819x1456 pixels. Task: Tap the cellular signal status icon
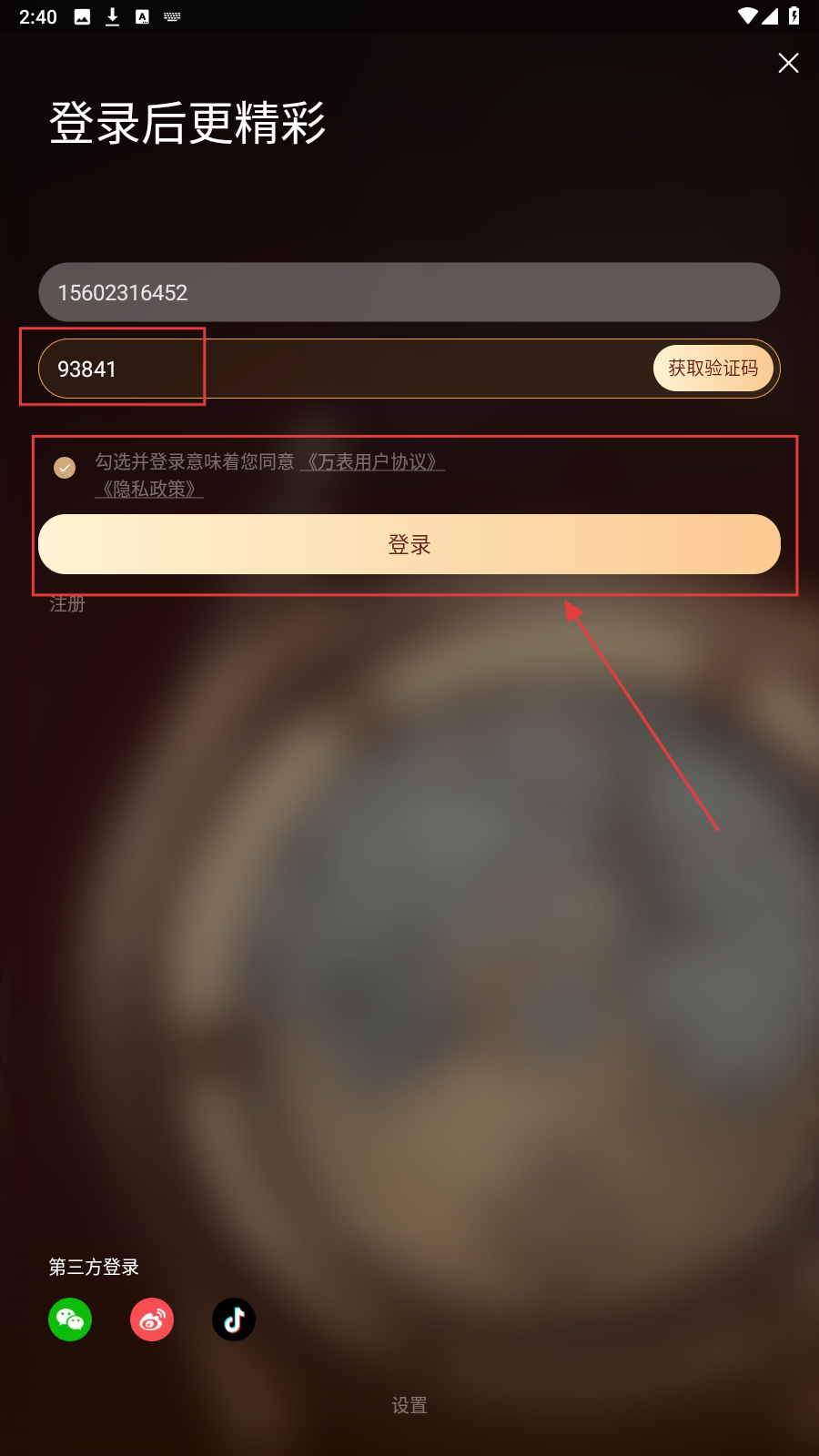pos(770,16)
